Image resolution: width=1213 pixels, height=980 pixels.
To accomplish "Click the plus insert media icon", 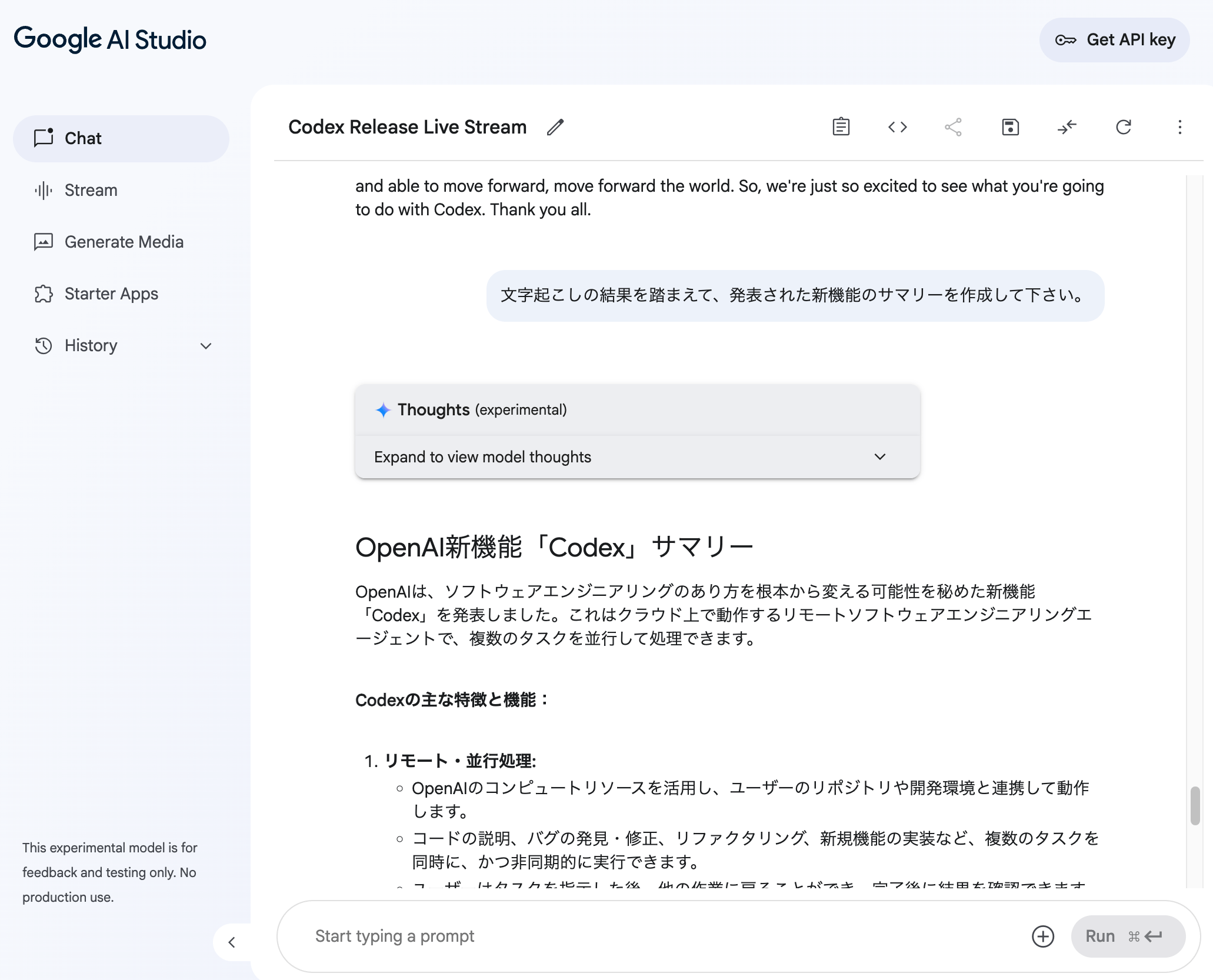I will pyautogui.click(x=1043, y=936).
